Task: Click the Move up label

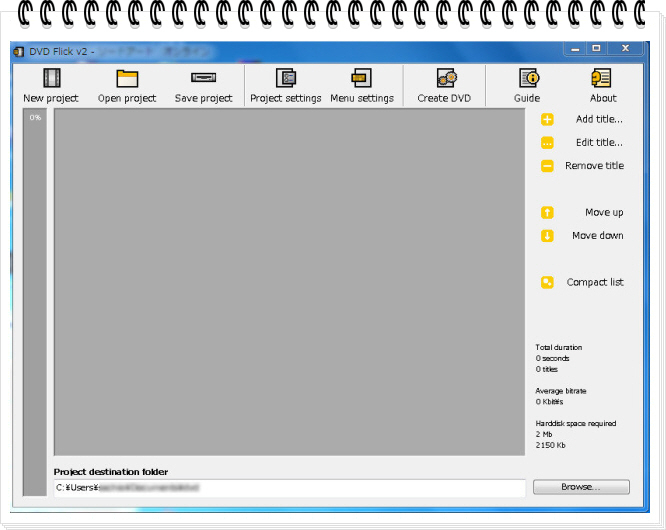Action: (604, 212)
